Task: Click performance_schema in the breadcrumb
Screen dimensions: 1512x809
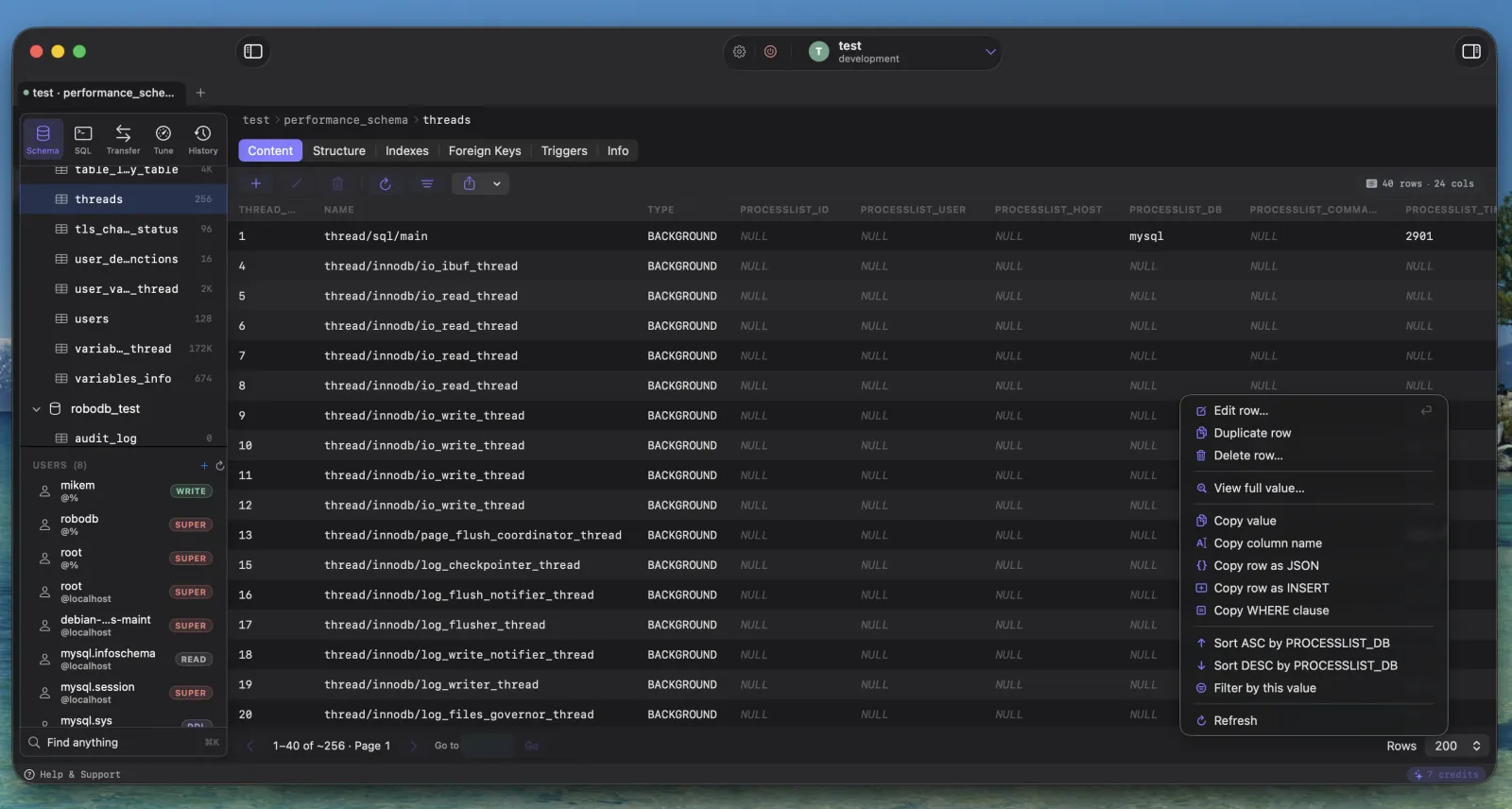Action: click(x=346, y=120)
